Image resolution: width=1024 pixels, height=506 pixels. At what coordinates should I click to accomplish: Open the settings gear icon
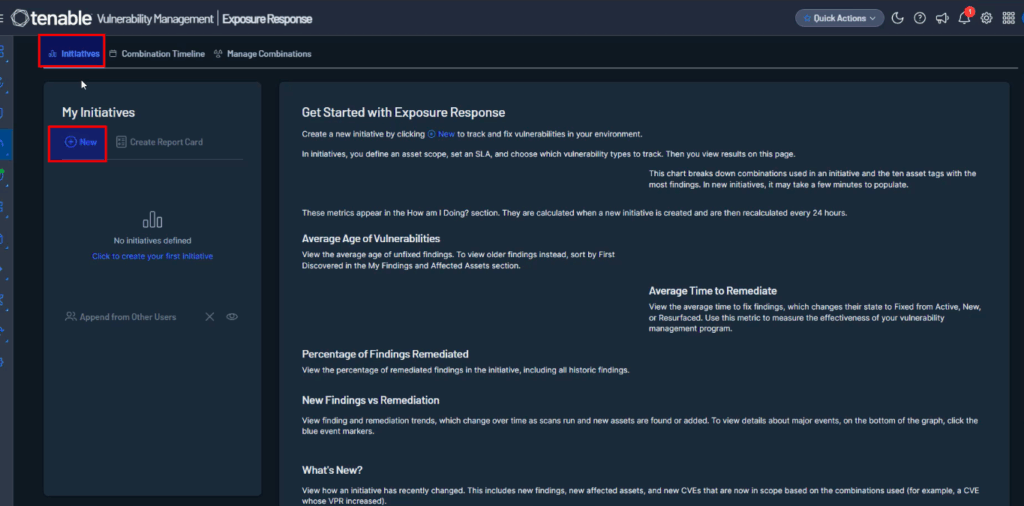(x=986, y=18)
